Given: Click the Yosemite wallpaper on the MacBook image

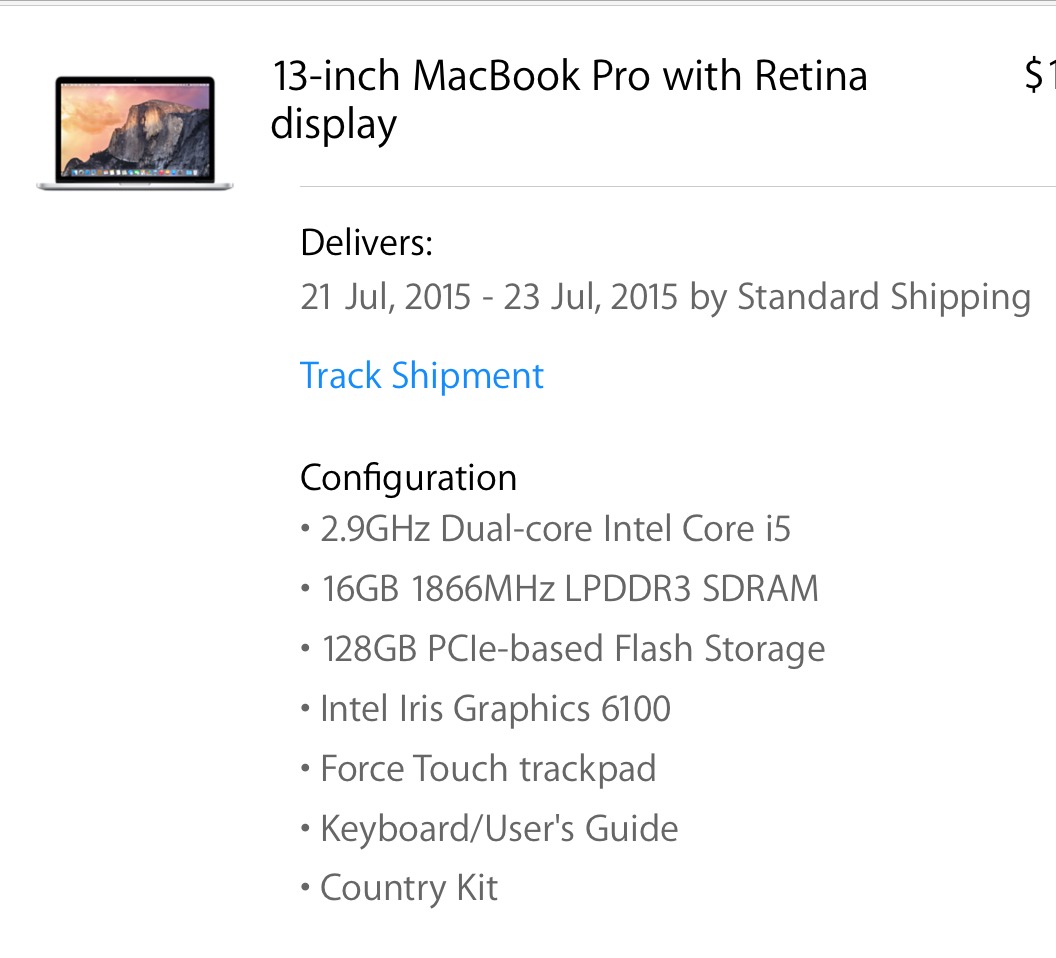Looking at the screenshot, I should [135, 128].
